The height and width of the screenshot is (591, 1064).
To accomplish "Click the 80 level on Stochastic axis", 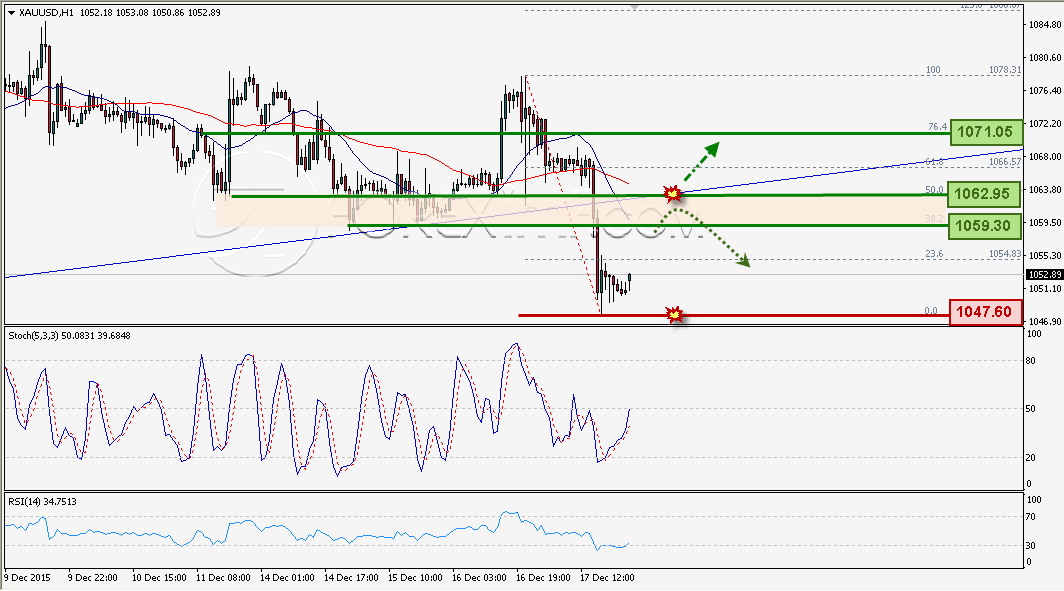I will 1031,360.
